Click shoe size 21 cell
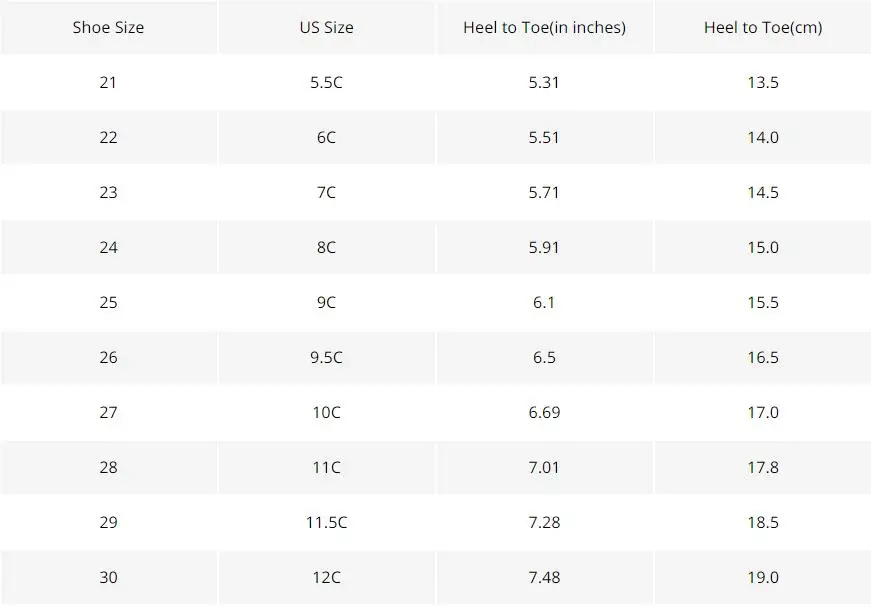This screenshot has height=607, width=871. [x=108, y=82]
